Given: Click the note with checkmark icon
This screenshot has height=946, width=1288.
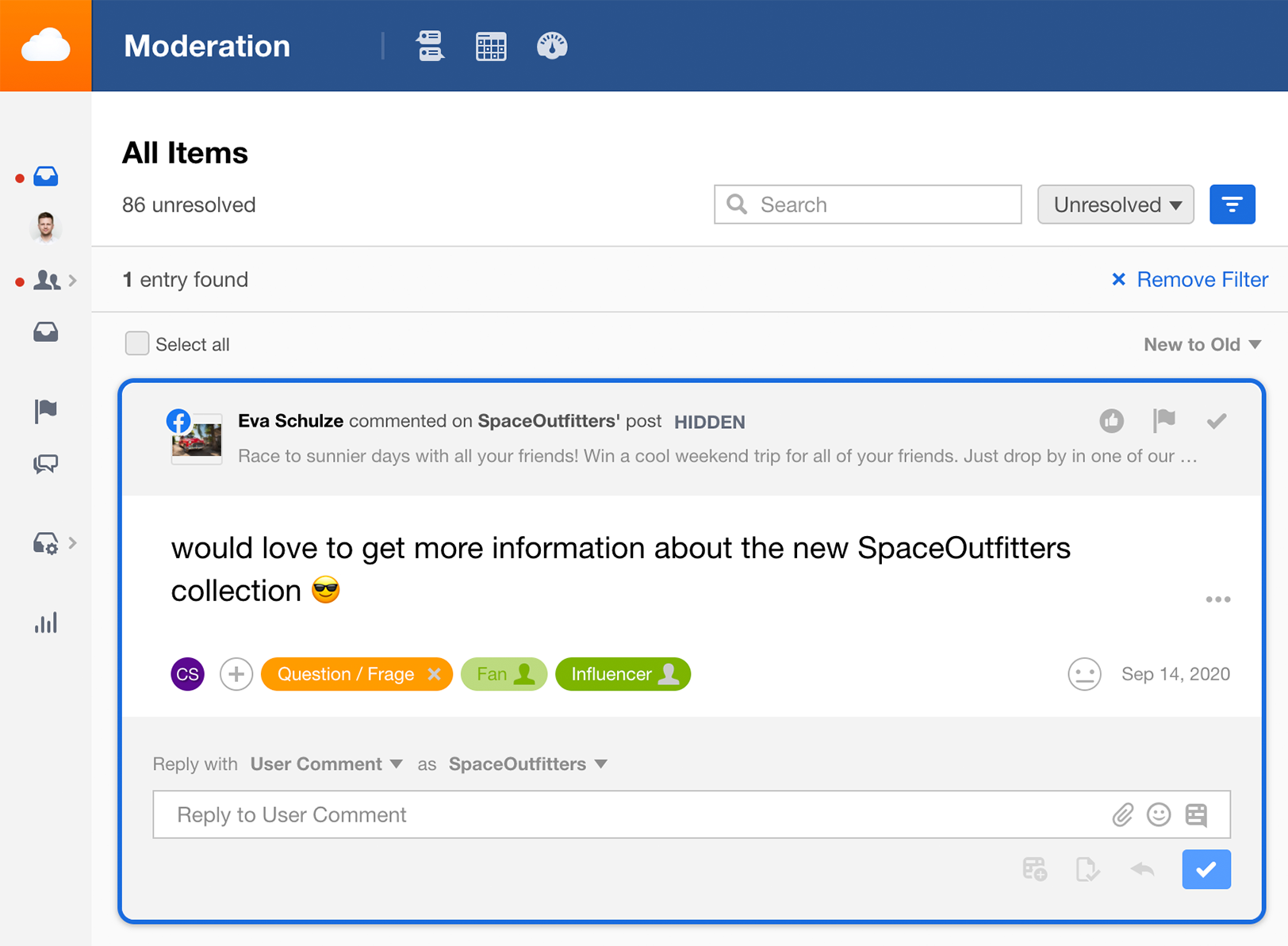Looking at the screenshot, I should pyautogui.click(x=1087, y=869).
